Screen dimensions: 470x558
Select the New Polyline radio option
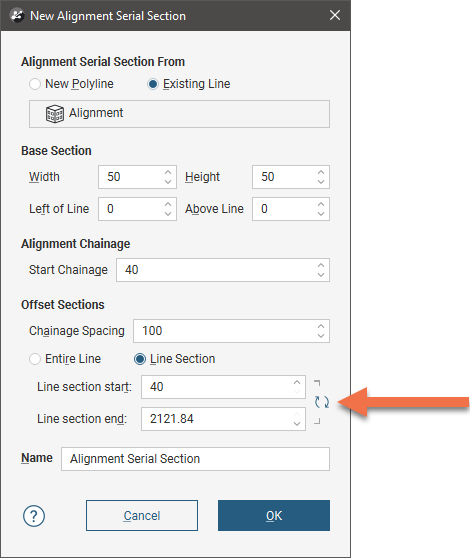35,84
